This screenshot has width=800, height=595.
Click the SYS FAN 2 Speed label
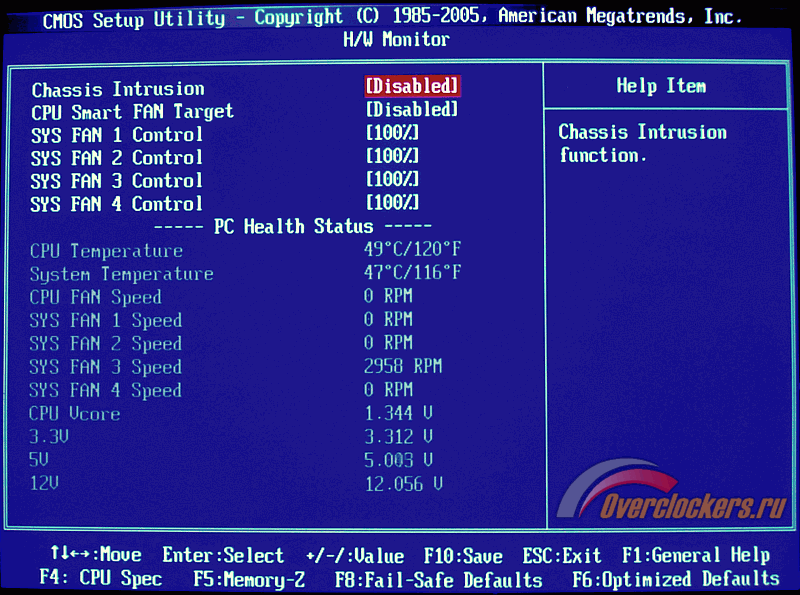click(106, 344)
